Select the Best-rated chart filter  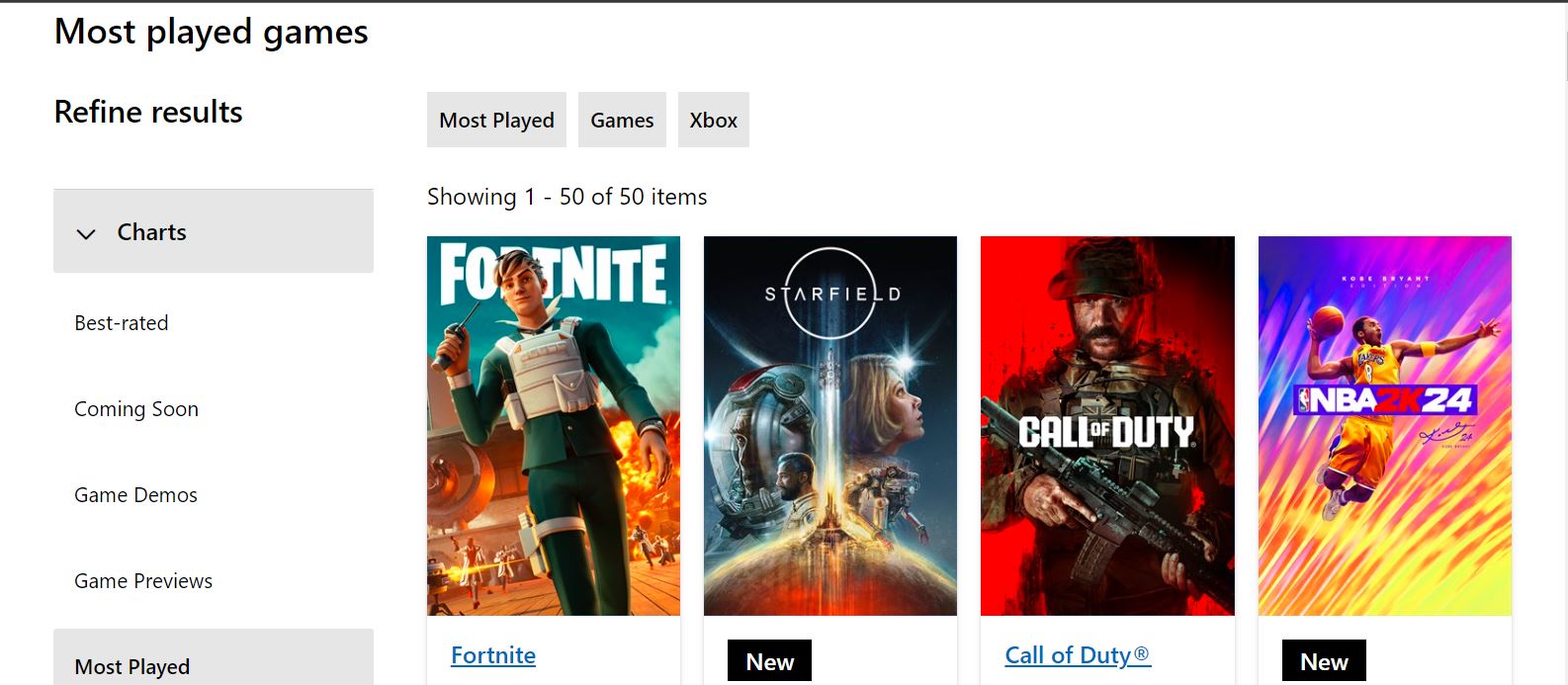(122, 323)
